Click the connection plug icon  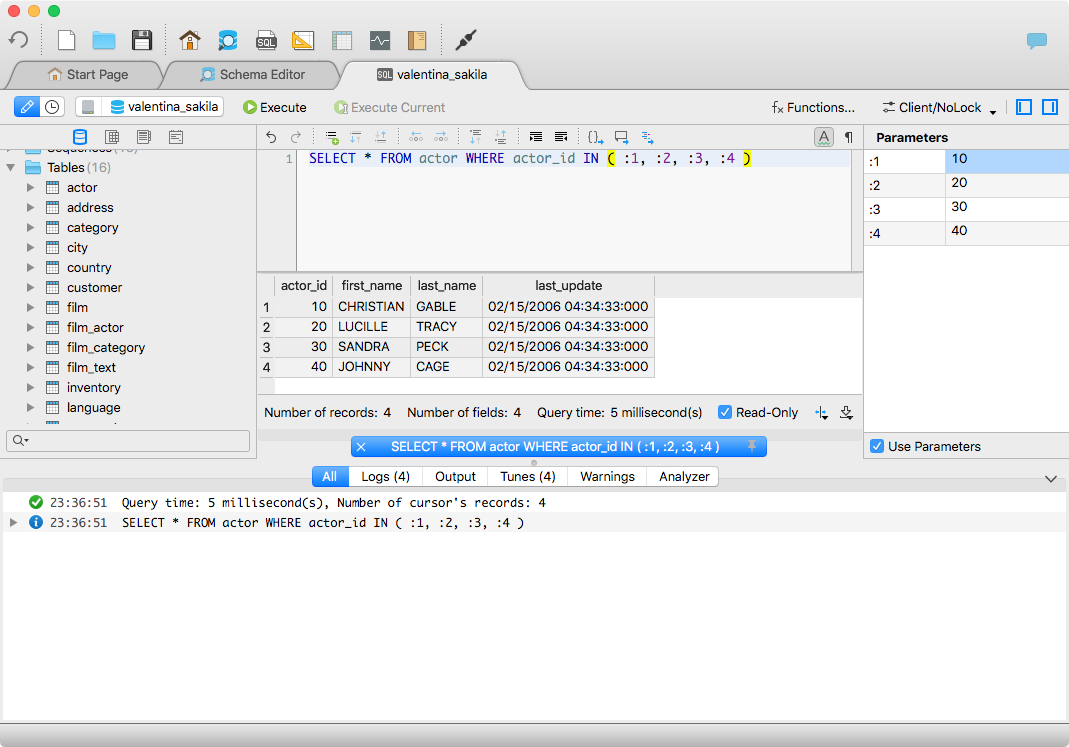[x=466, y=40]
